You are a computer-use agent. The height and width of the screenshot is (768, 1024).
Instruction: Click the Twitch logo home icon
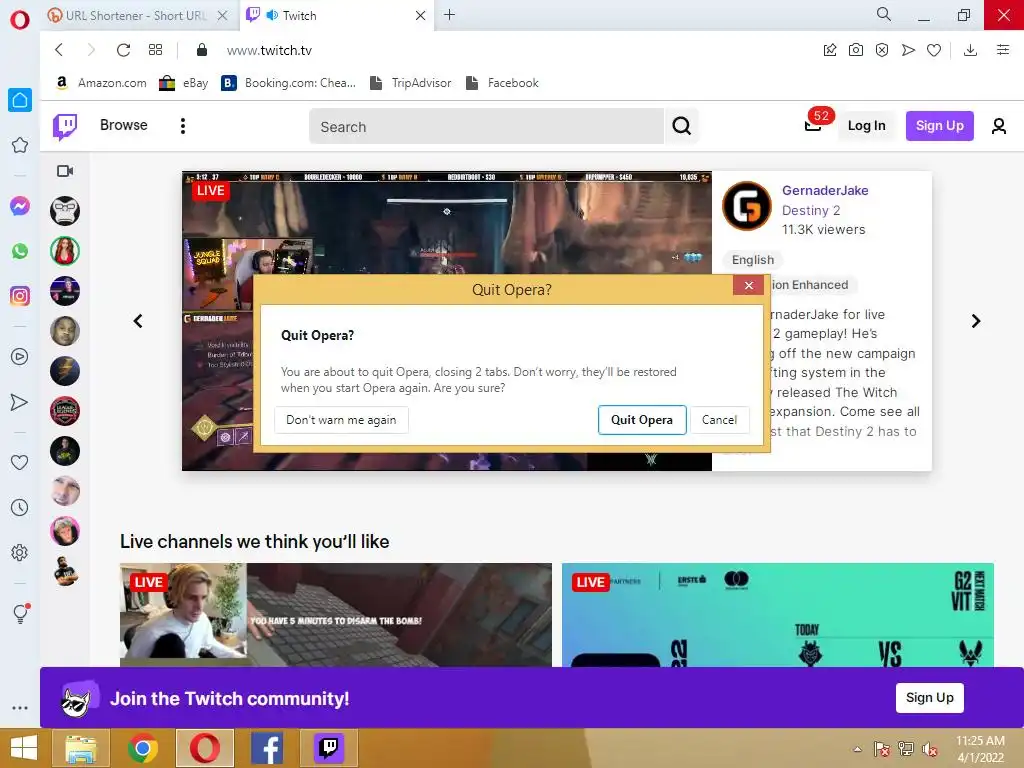point(65,126)
